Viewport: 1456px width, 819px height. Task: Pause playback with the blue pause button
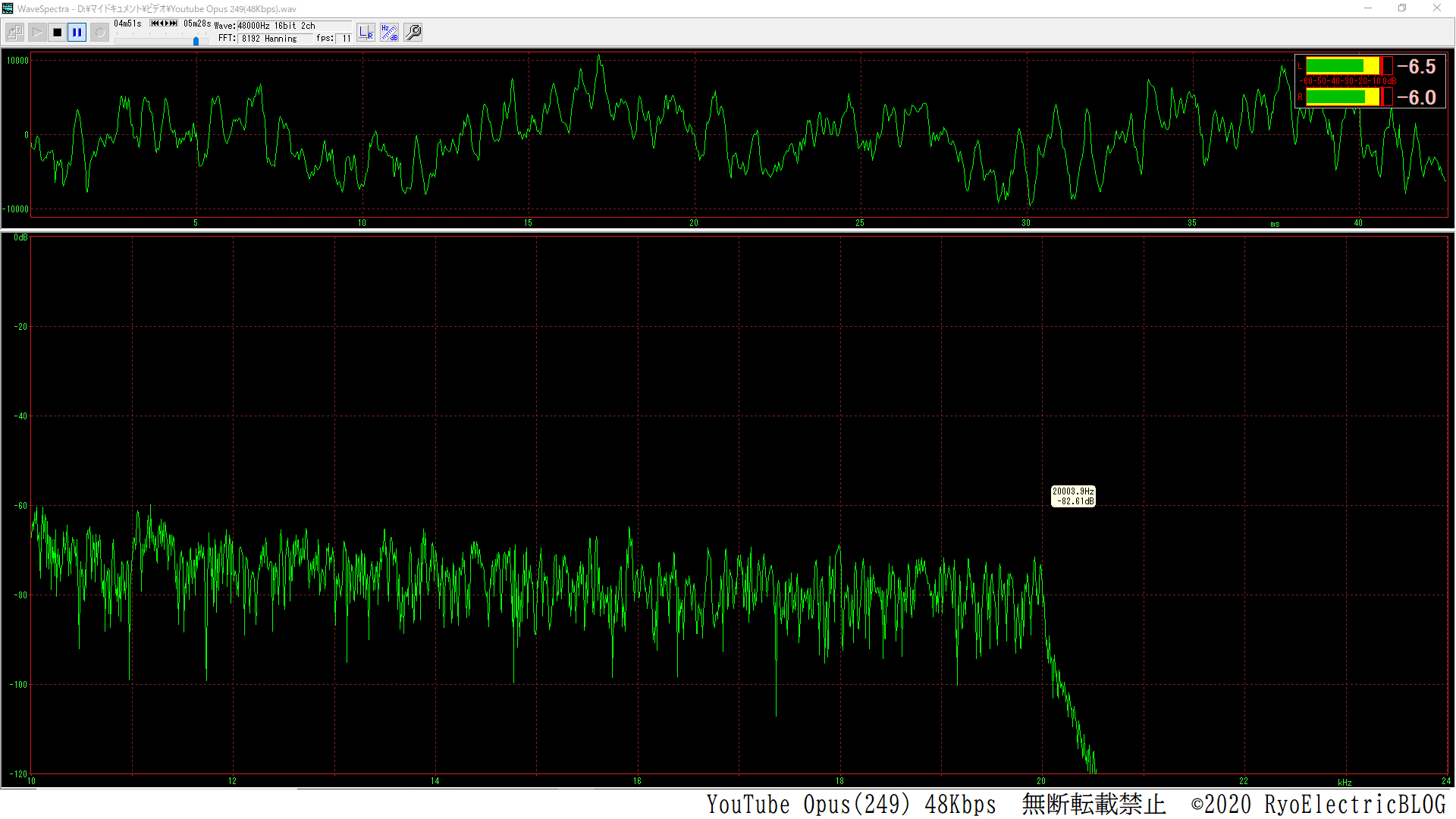tap(77, 33)
